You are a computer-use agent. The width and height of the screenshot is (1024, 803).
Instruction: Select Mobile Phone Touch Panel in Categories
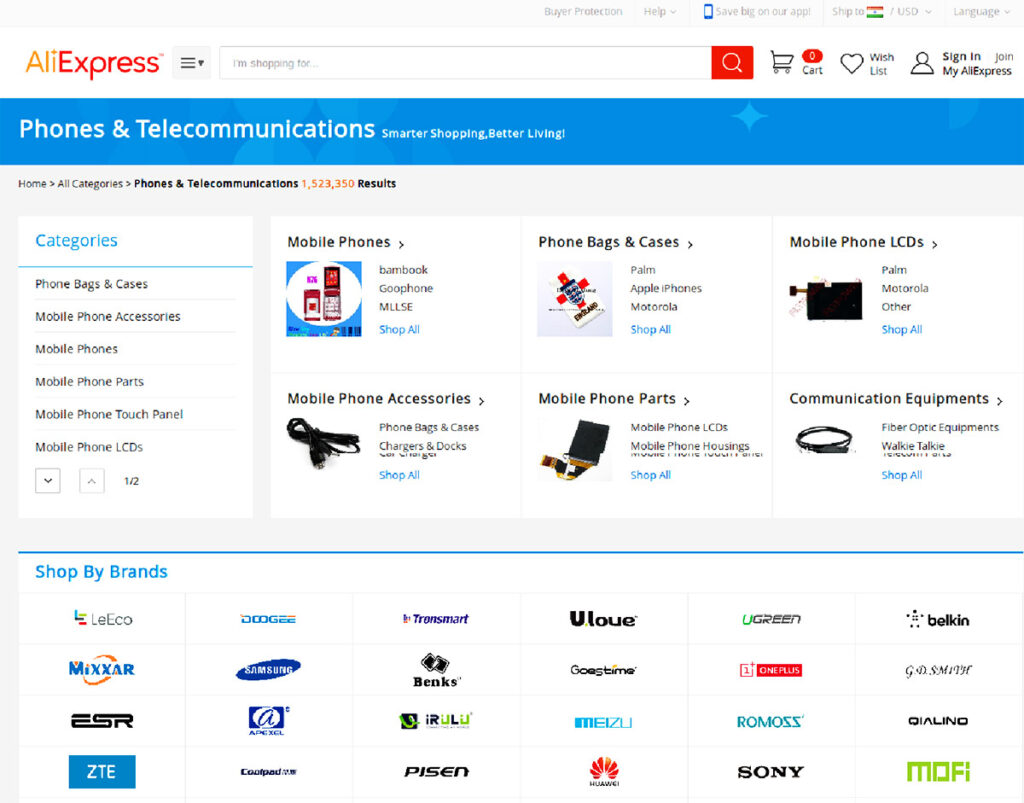(109, 414)
